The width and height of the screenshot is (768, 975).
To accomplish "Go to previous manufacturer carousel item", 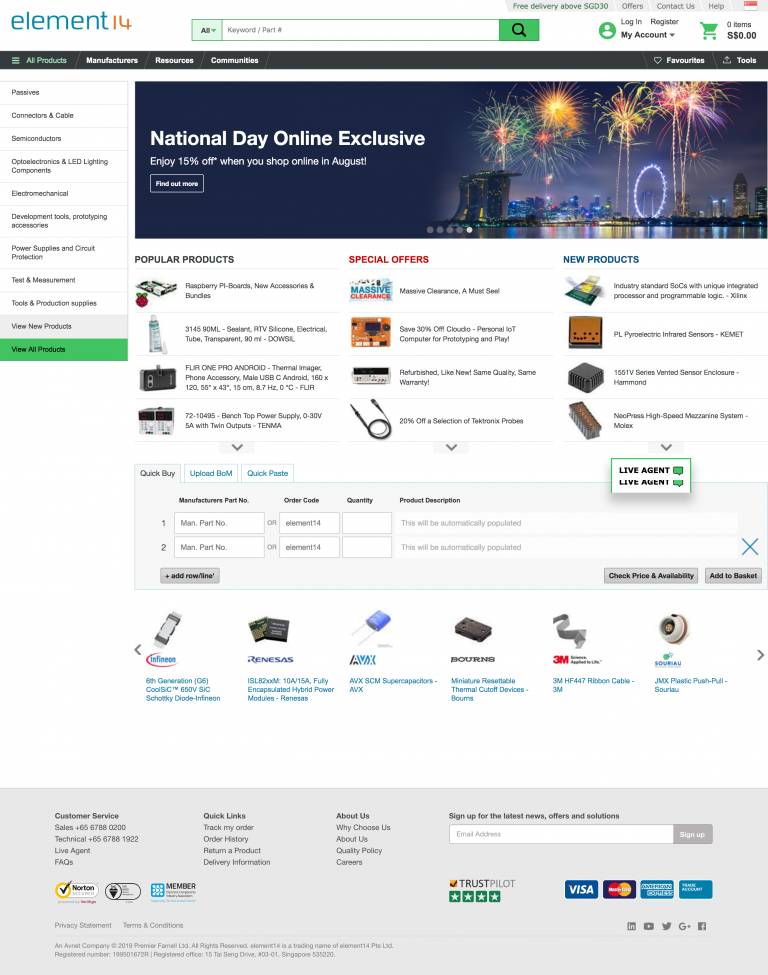I will click(138, 650).
